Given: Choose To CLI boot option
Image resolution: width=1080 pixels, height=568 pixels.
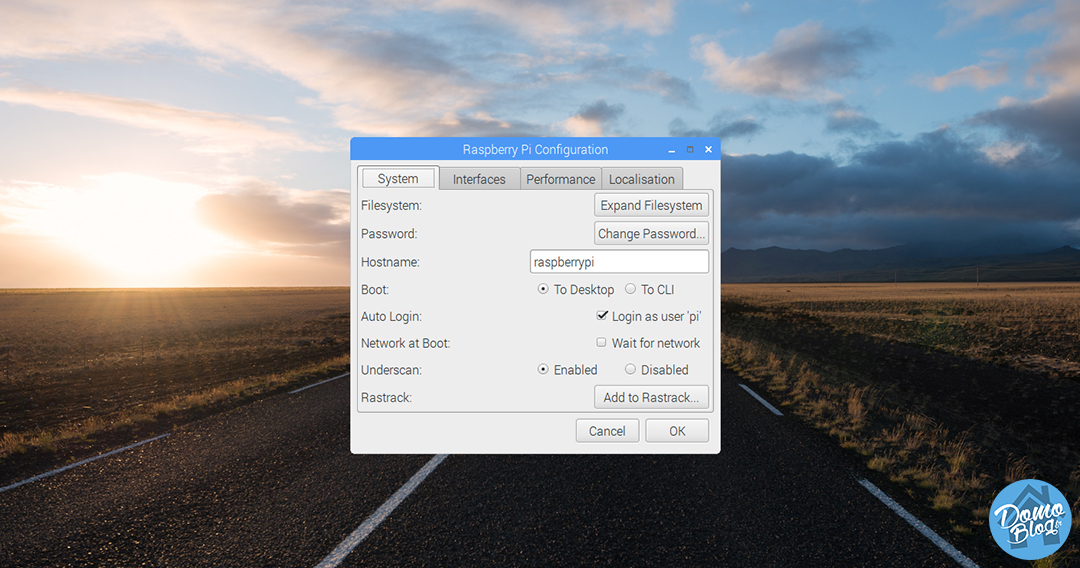Looking at the screenshot, I should 631,289.
